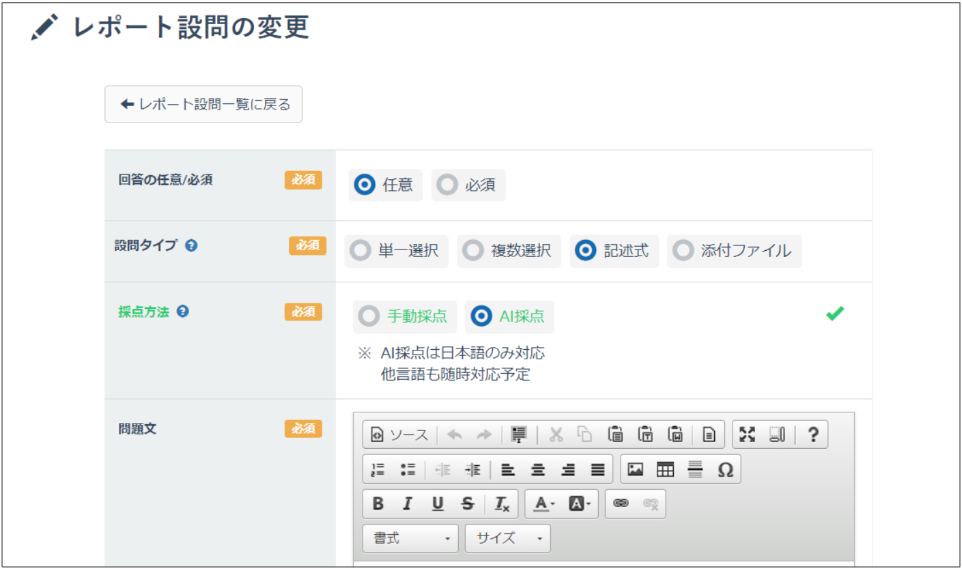Toggle bold formatting
This screenshot has width=962, height=568.
click(x=378, y=504)
